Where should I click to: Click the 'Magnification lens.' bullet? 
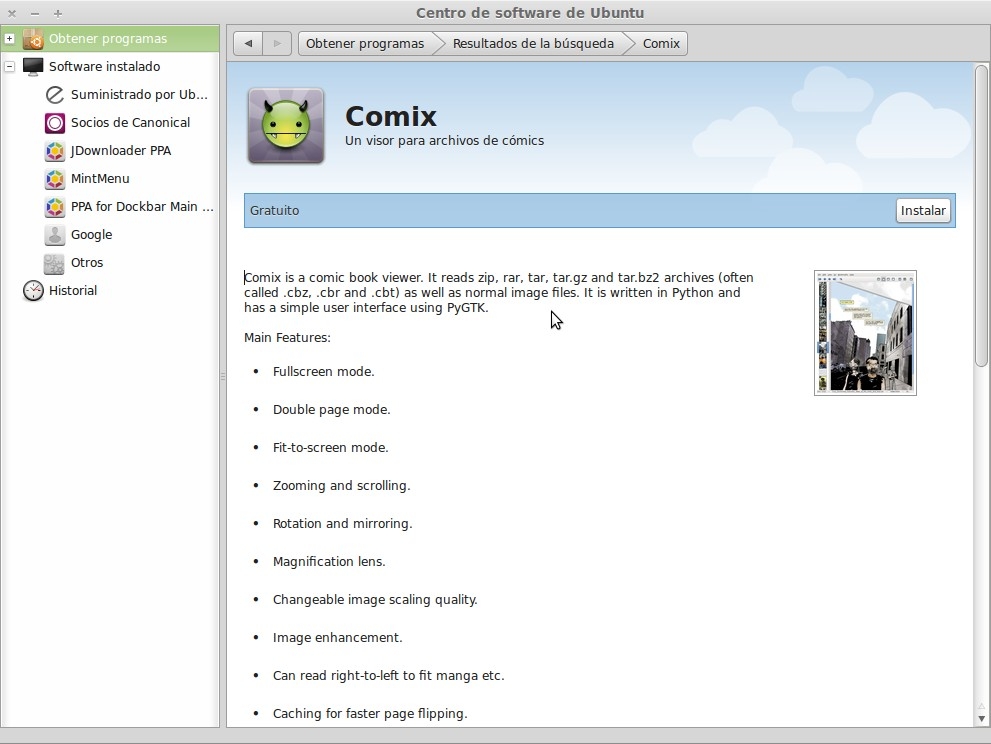329,561
